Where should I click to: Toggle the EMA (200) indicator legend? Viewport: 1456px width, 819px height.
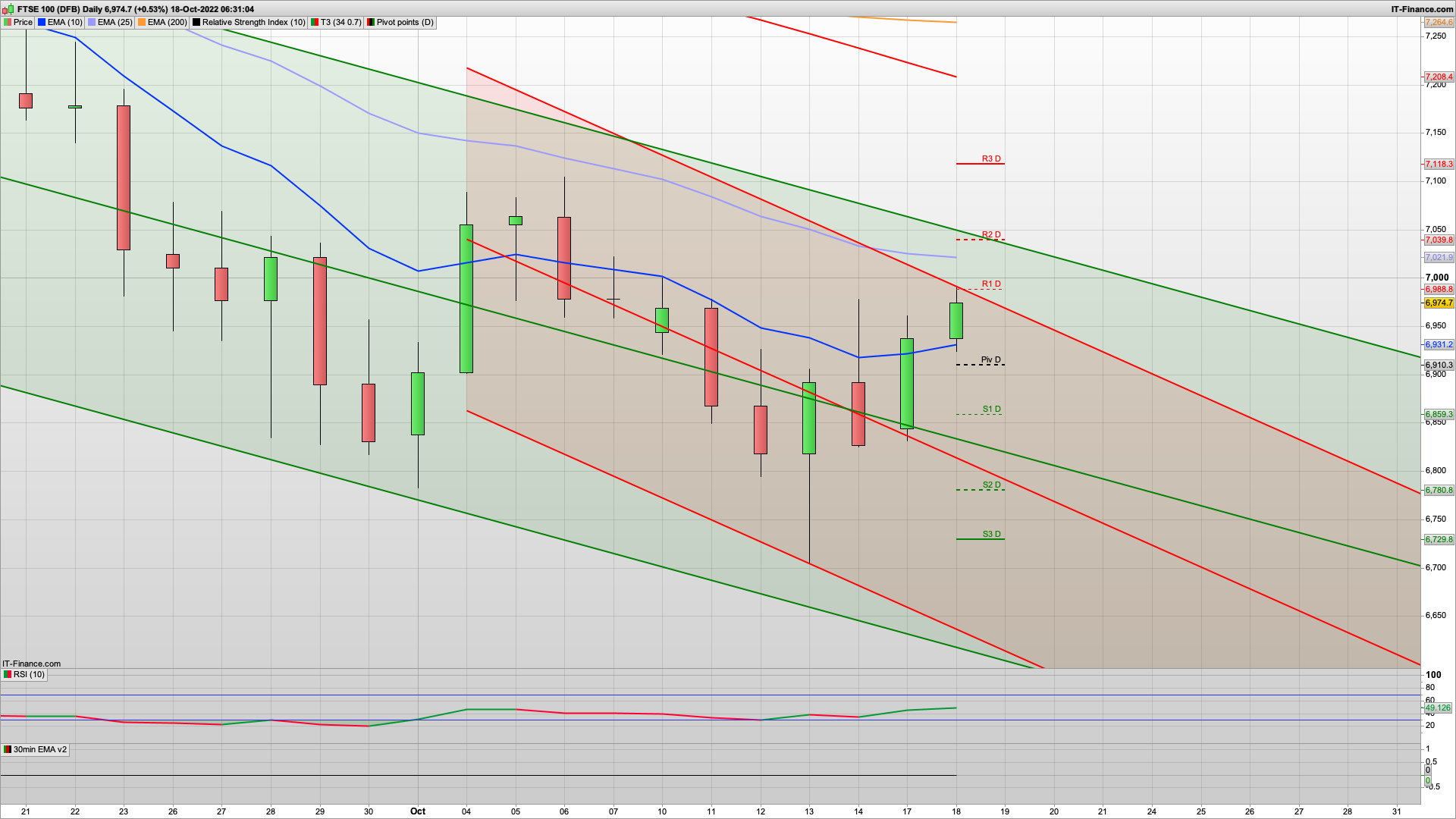(x=162, y=22)
